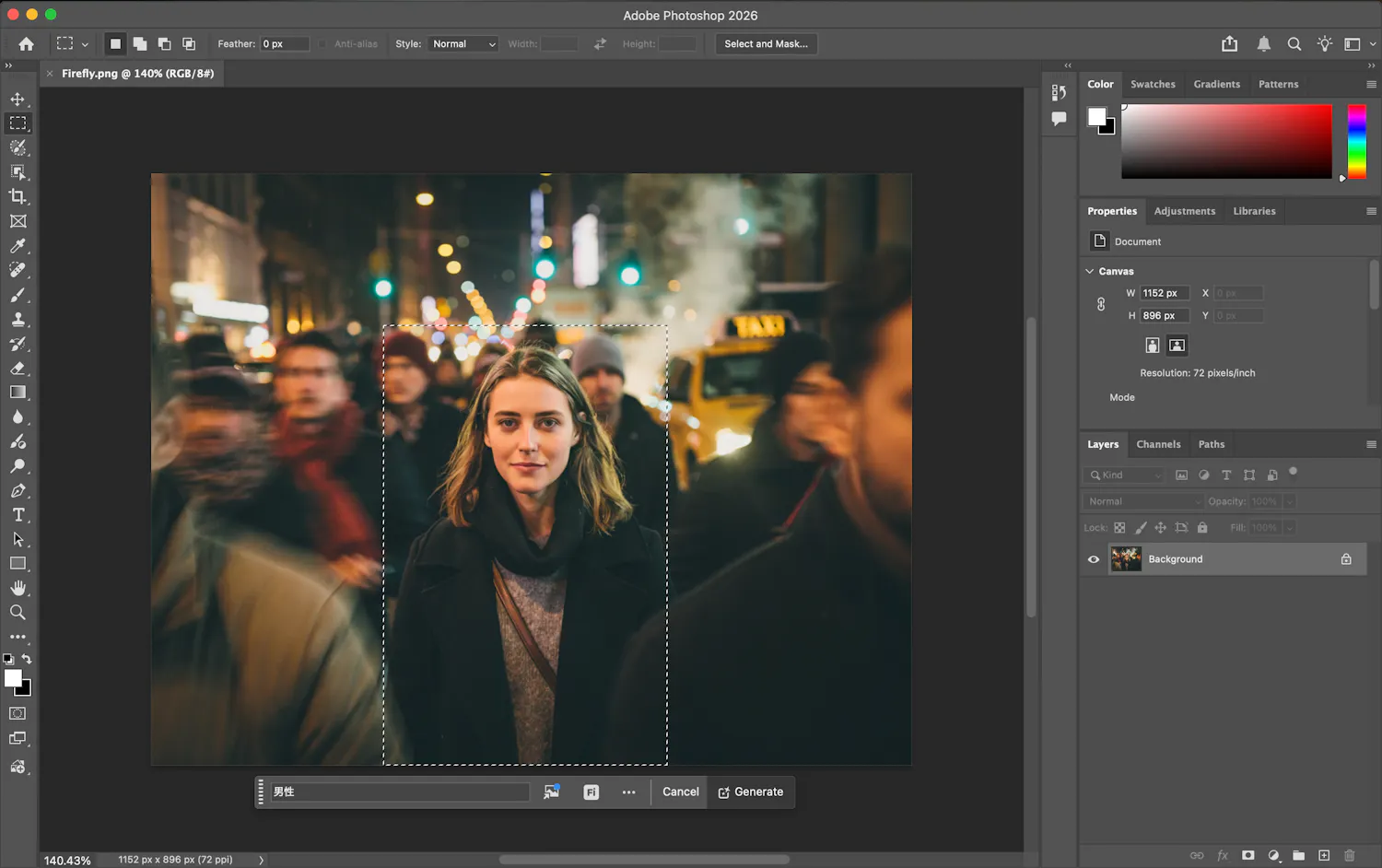Viewport: 1382px width, 868px height.
Task: Open the Swatches tab
Action: 1153,84
